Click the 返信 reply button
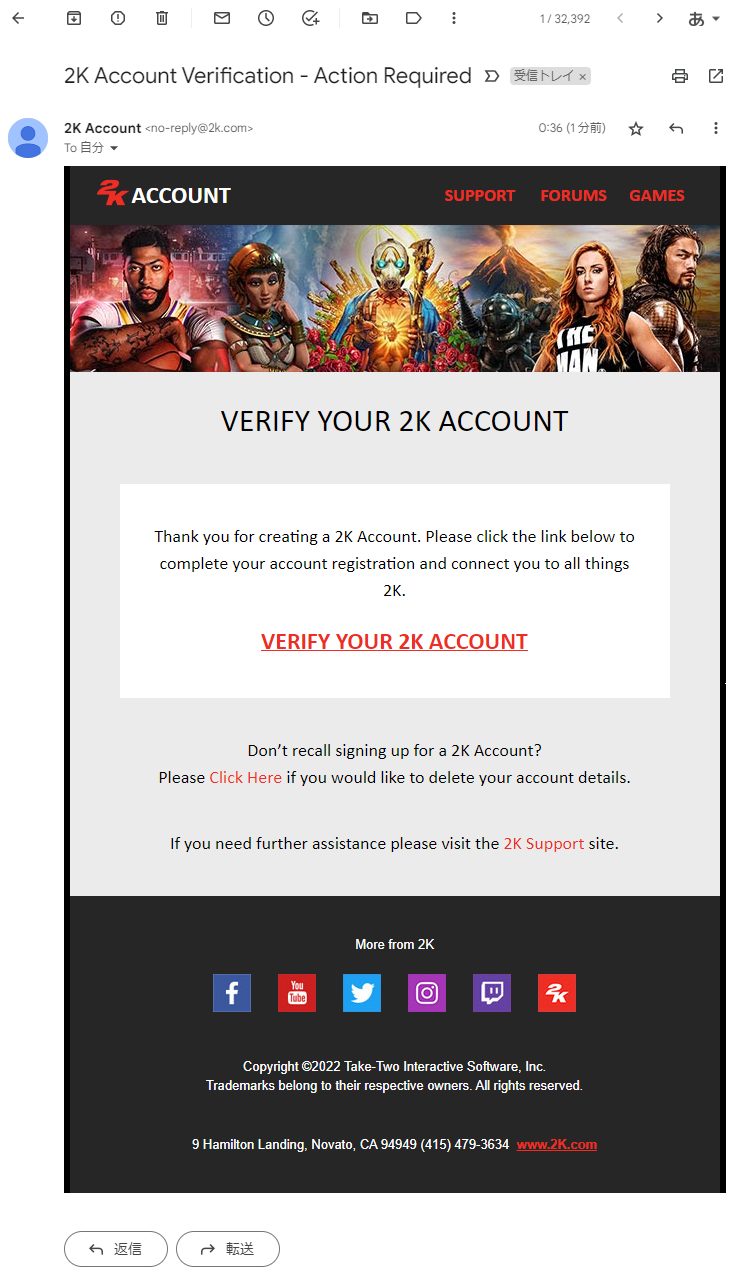Screen dimensions: 747x1280 pyautogui.click(x=116, y=1249)
